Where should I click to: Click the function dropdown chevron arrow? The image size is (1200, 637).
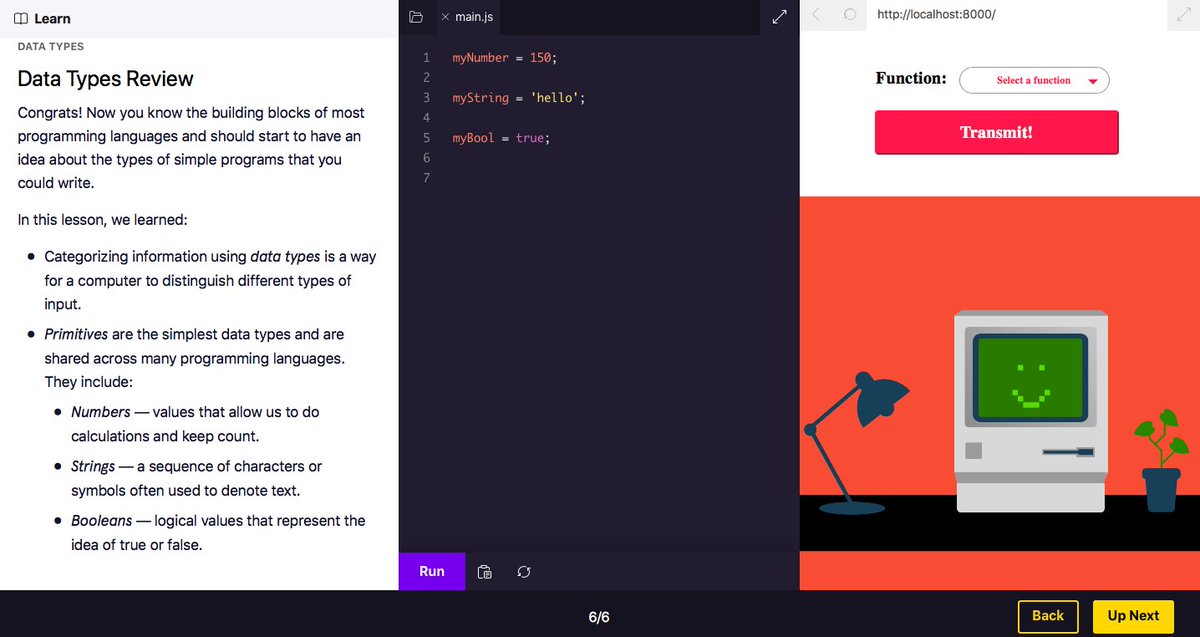pyautogui.click(x=1094, y=80)
